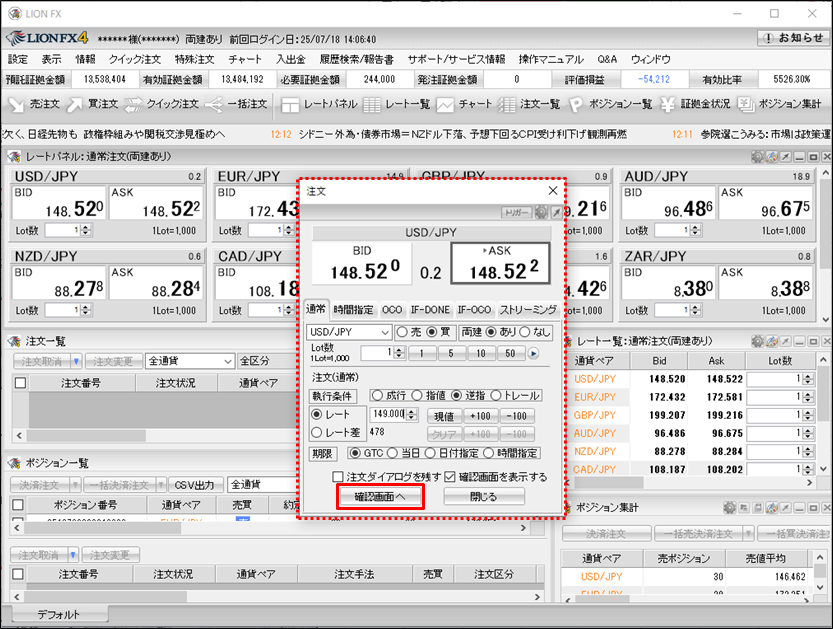
Task: Click the 売注文 sell order toolbar icon
Action: 34,104
